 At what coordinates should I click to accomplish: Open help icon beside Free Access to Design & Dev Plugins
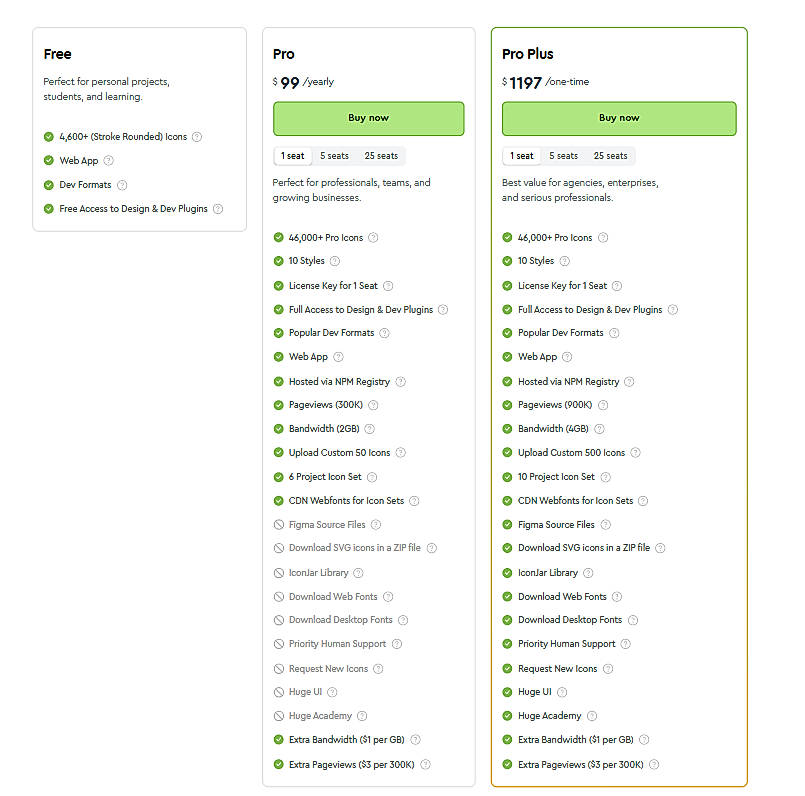218,209
